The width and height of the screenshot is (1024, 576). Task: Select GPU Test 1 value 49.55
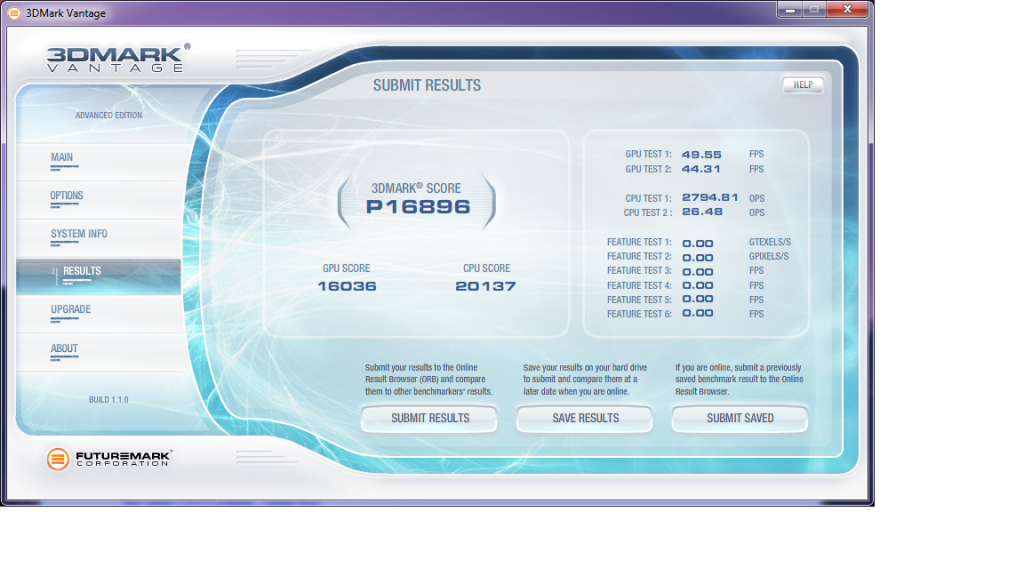tap(701, 155)
